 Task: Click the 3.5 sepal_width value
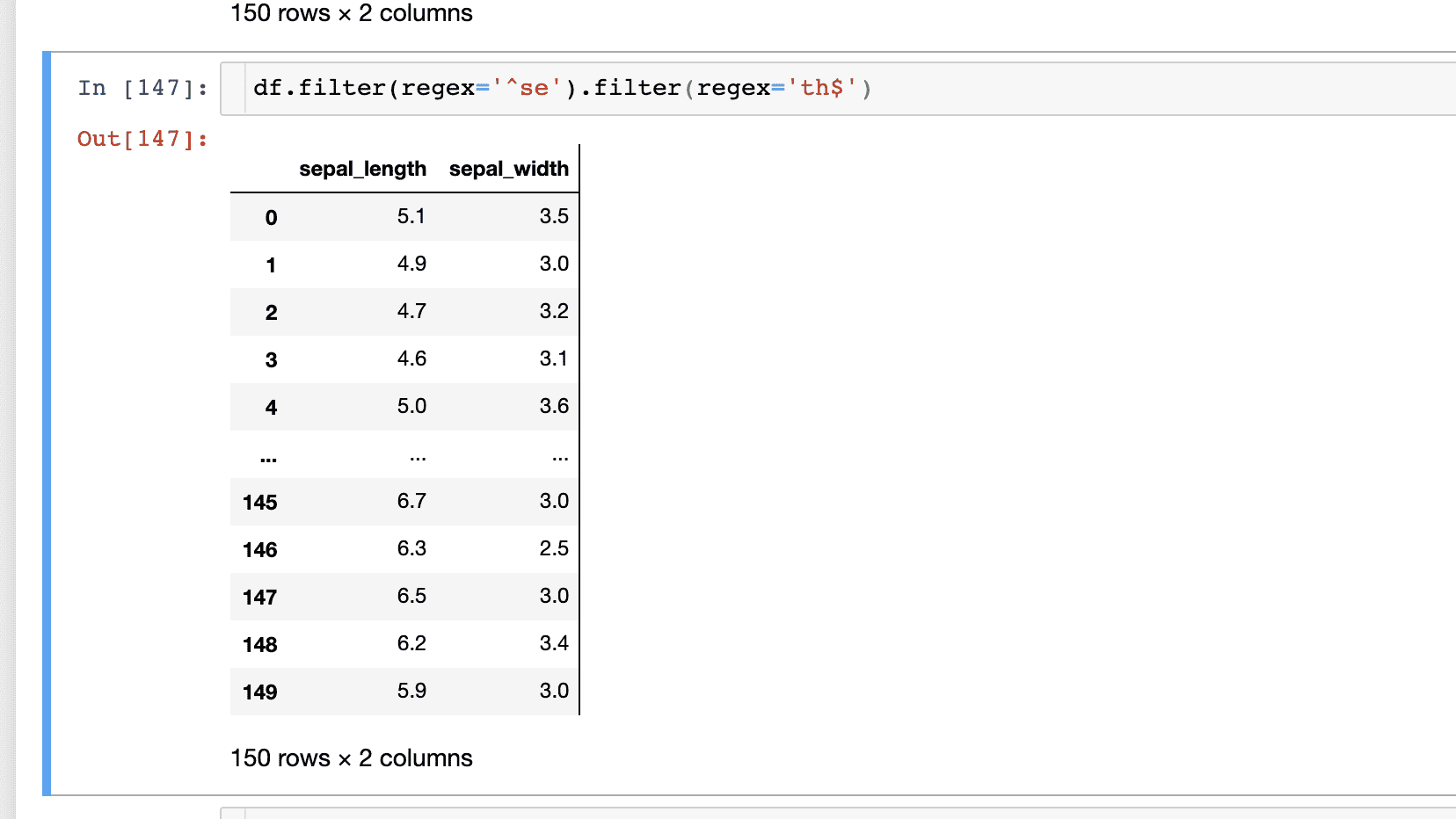point(554,216)
